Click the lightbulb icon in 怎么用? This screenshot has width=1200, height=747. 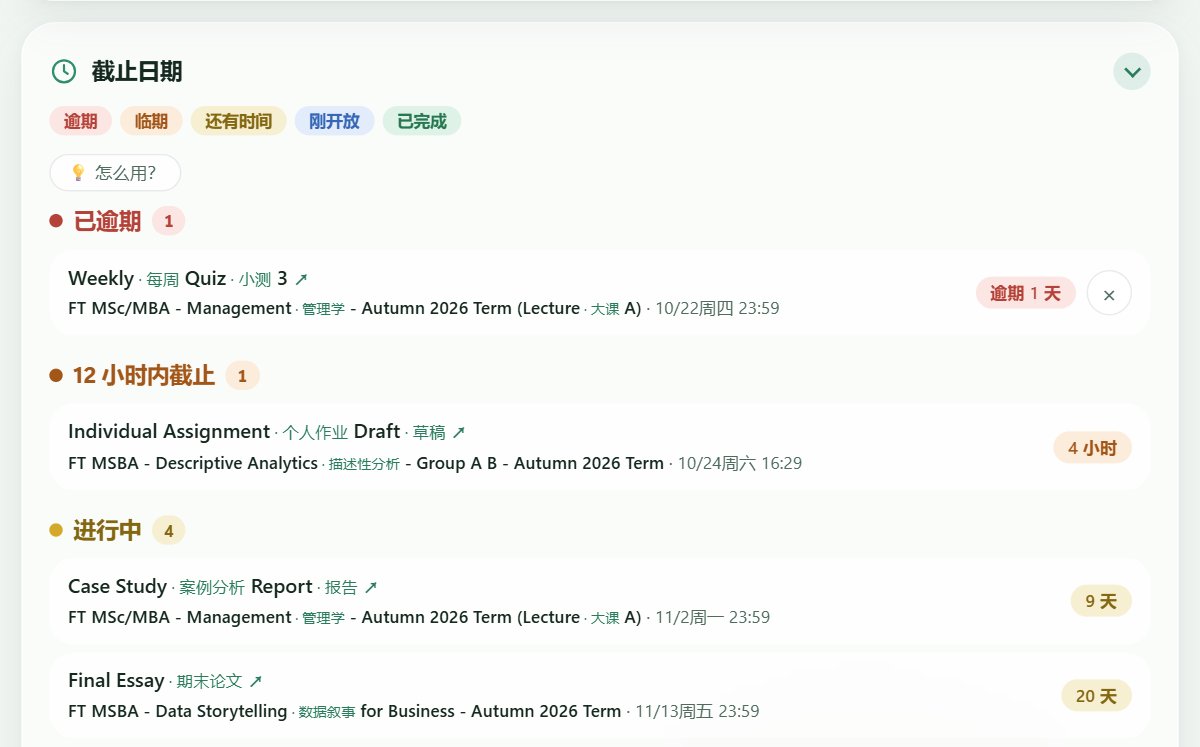[x=78, y=173]
